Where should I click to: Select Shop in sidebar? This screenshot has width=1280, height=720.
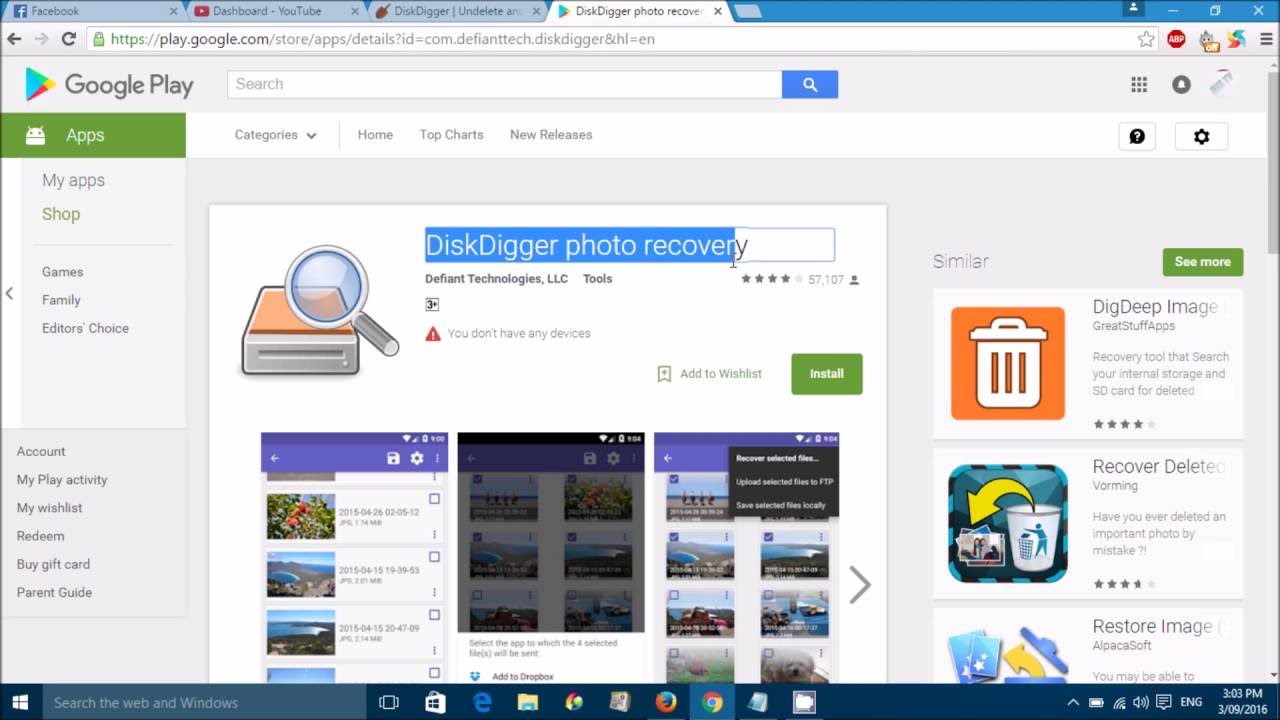[61, 214]
